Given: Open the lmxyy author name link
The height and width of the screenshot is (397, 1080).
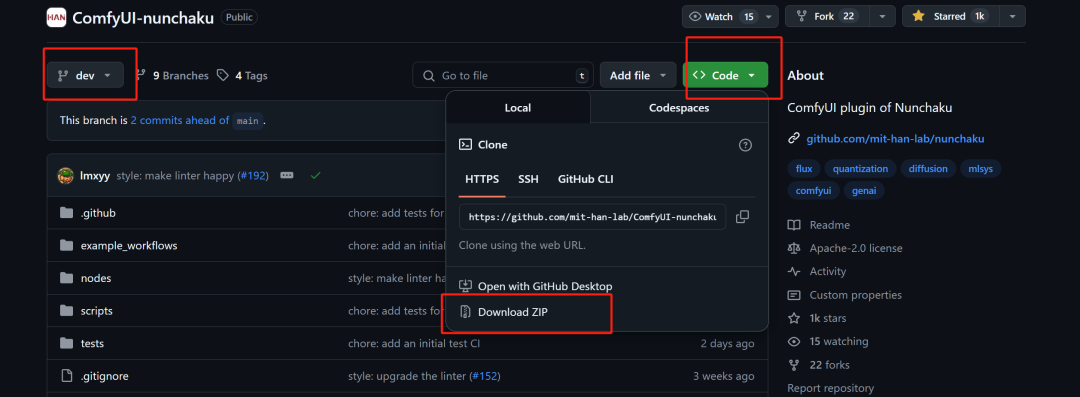Looking at the screenshot, I should pyautogui.click(x=96, y=176).
